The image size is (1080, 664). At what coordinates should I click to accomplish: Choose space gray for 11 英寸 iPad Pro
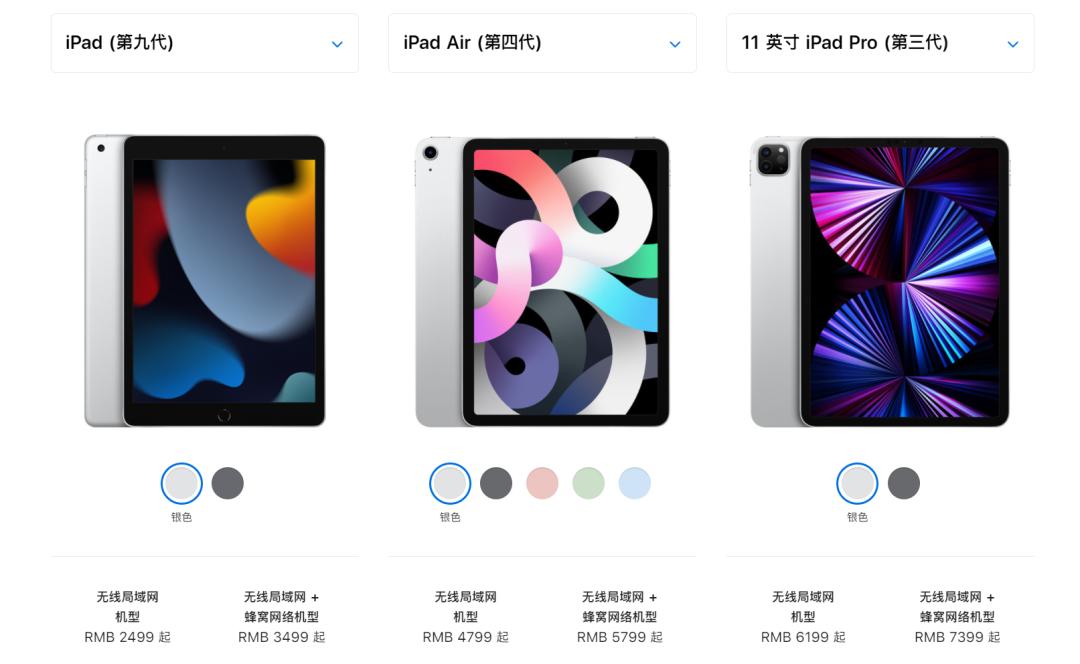point(904,483)
